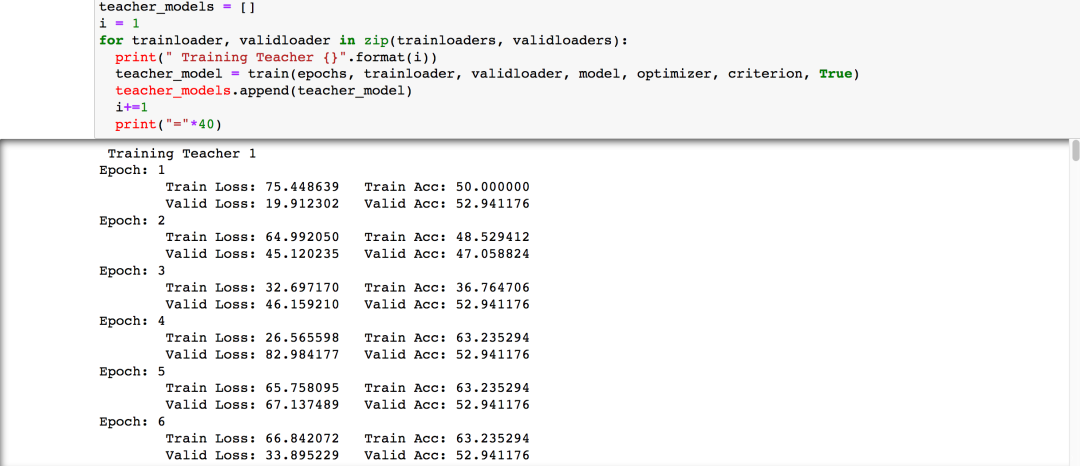Click the 'Epoch: 1' output line
Screen dimensions: 1080x466
(132, 170)
